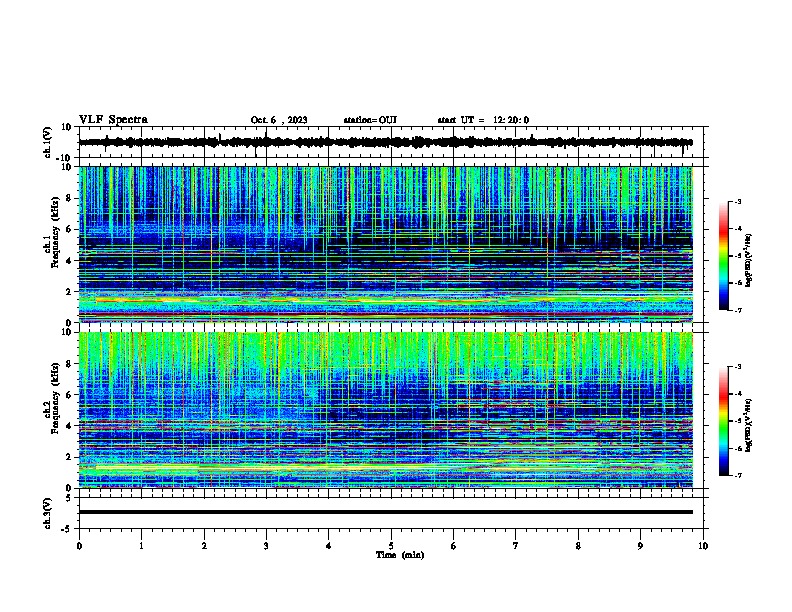Image resolution: width=792 pixels, height=612 pixels.
Task: Click the ch.1 "Frequency (kHz)" axis label
Action: pos(55,232)
